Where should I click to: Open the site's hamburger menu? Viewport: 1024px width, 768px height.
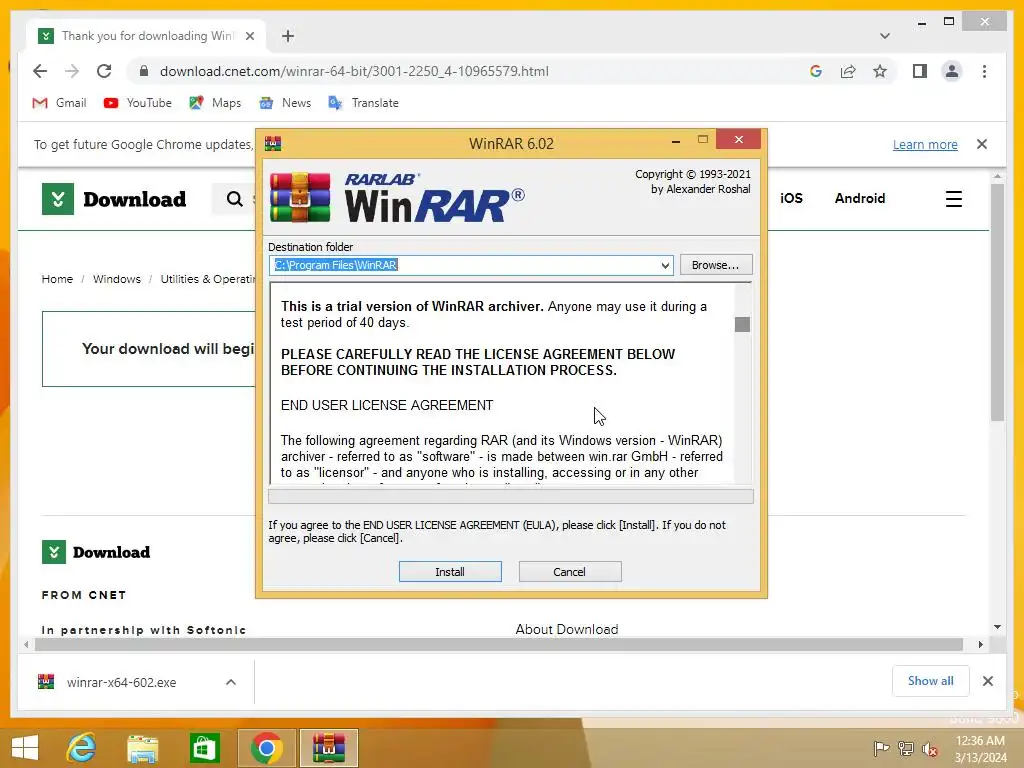coord(953,199)
